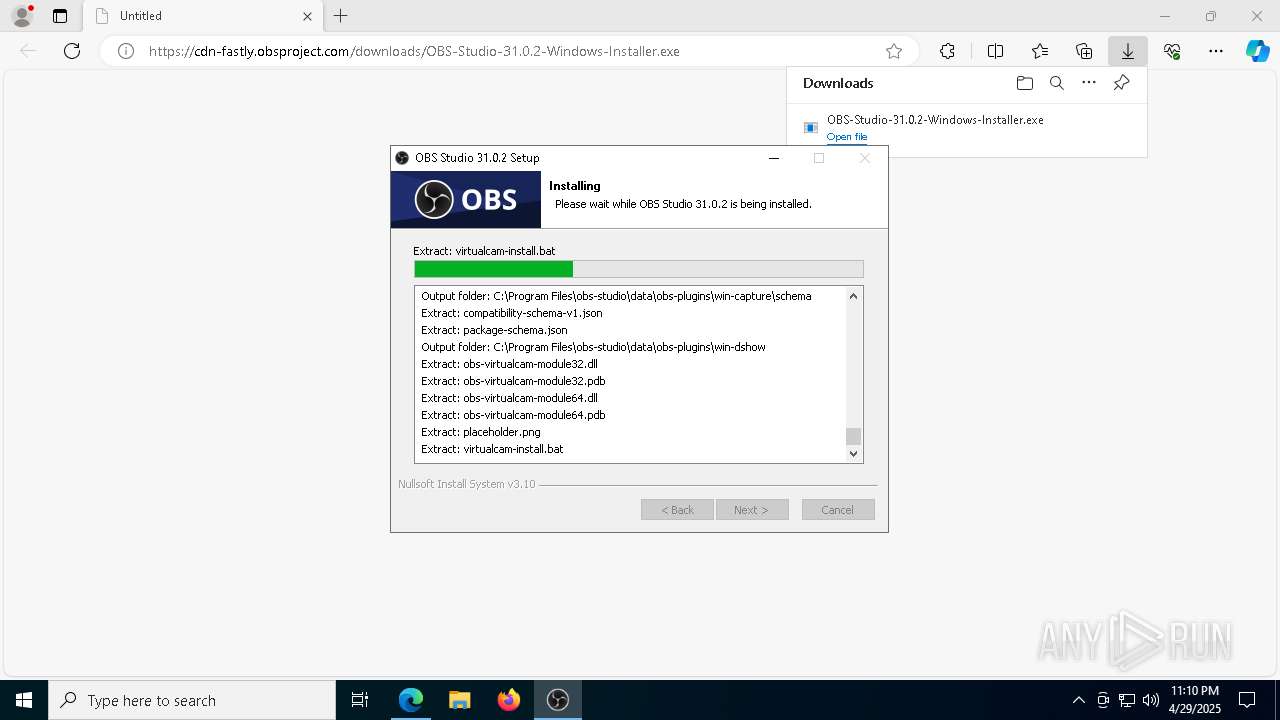
Task: Click the Downloads toolbar icon
Action: 1128,51
